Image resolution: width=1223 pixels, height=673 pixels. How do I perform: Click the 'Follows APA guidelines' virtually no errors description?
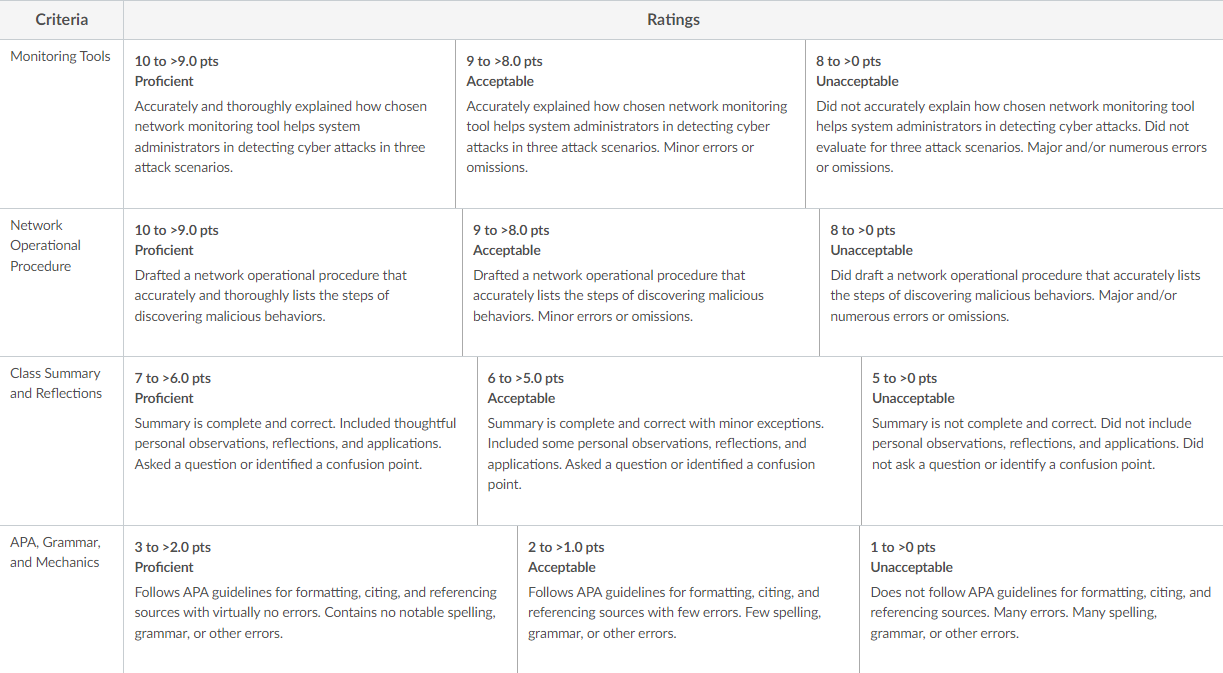click(x=316, y=612)
